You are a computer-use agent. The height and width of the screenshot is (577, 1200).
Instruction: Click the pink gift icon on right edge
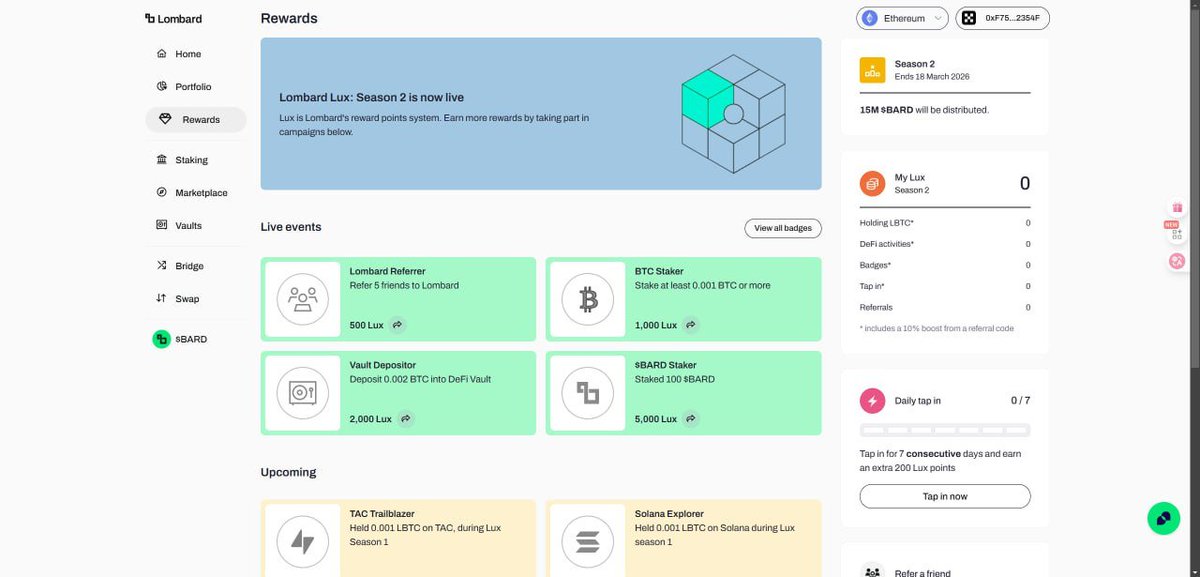[x=1177, y=208]
